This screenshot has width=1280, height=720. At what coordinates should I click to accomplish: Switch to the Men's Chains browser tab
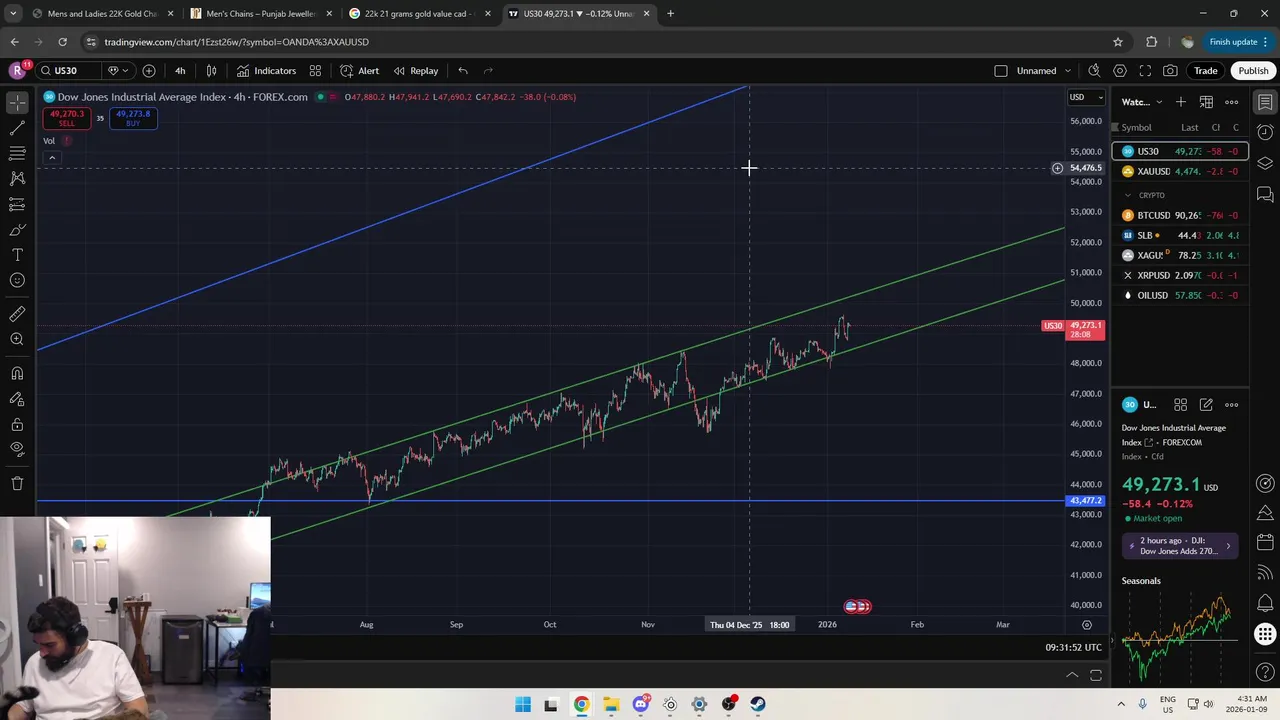(260, 14)
